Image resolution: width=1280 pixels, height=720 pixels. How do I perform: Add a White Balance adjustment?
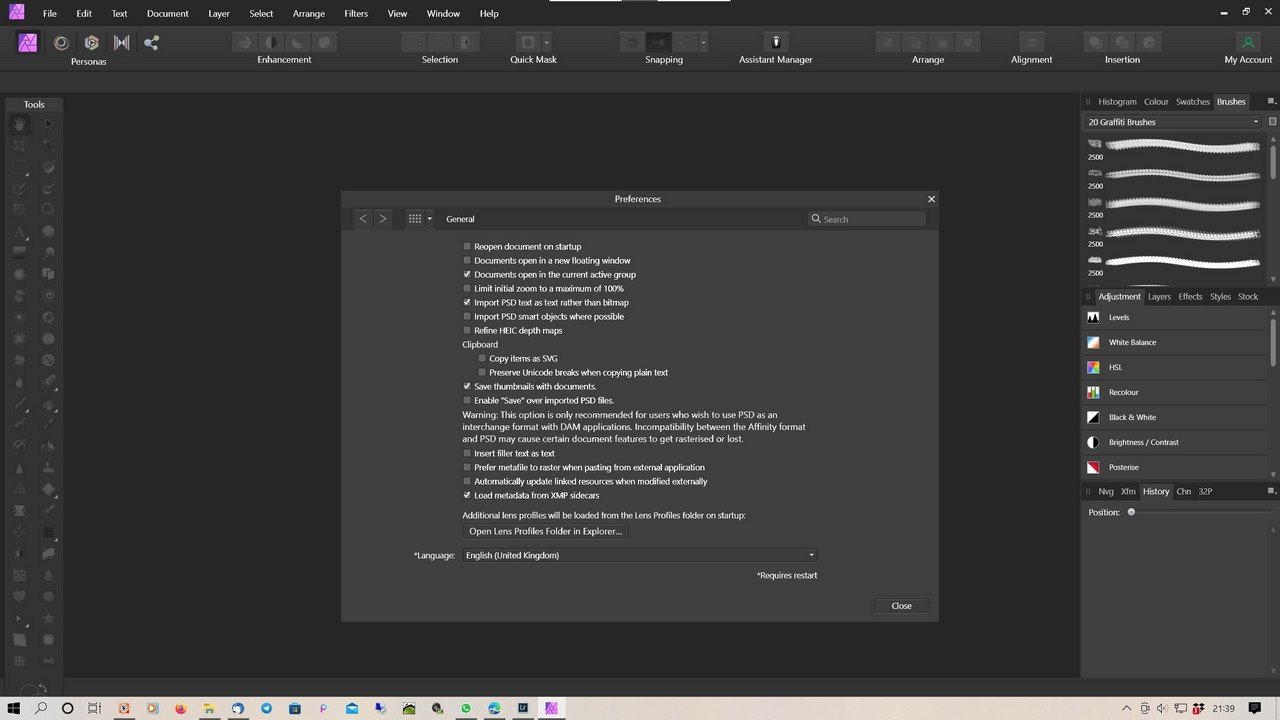click(x=1174, y=342)
